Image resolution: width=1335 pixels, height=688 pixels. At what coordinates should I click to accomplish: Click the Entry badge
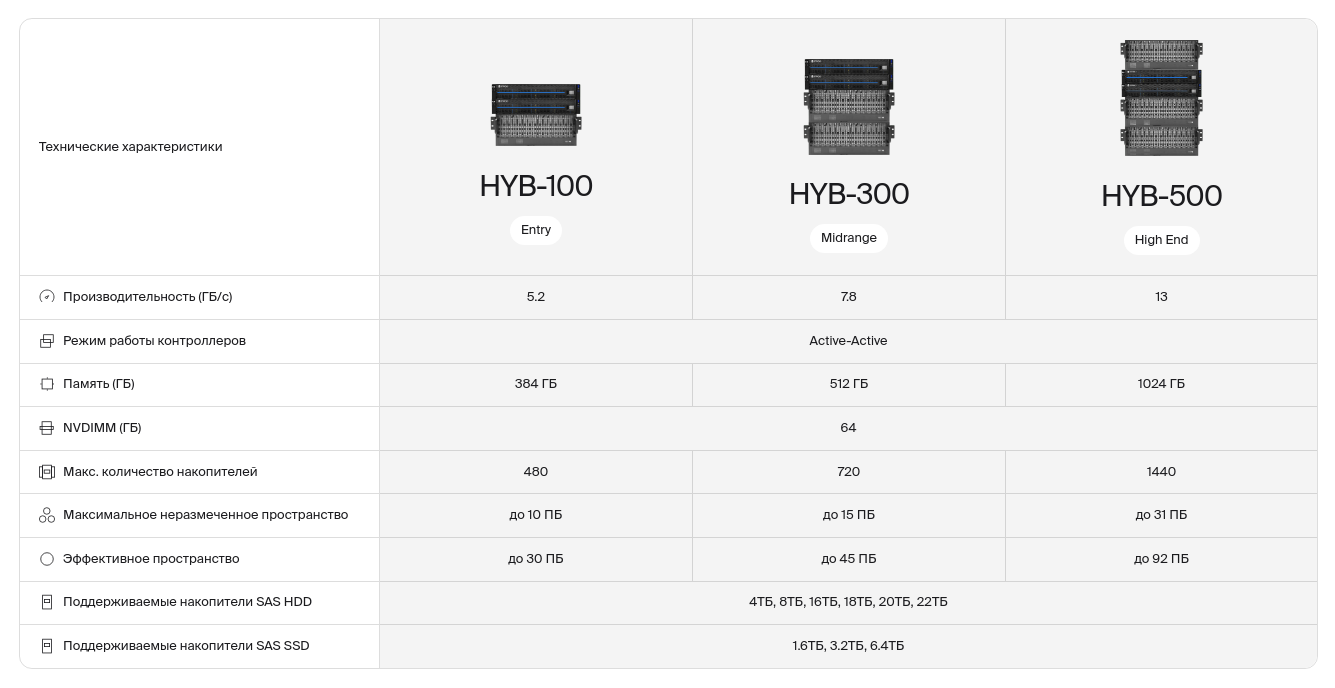pos(536,230)
